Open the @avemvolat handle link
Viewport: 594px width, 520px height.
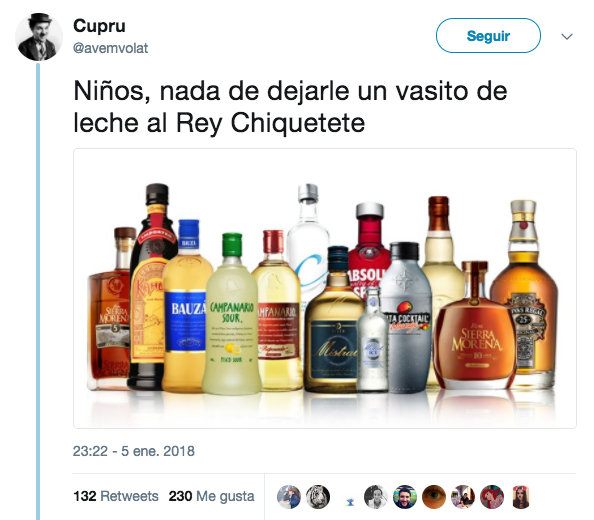coord(110,48)
